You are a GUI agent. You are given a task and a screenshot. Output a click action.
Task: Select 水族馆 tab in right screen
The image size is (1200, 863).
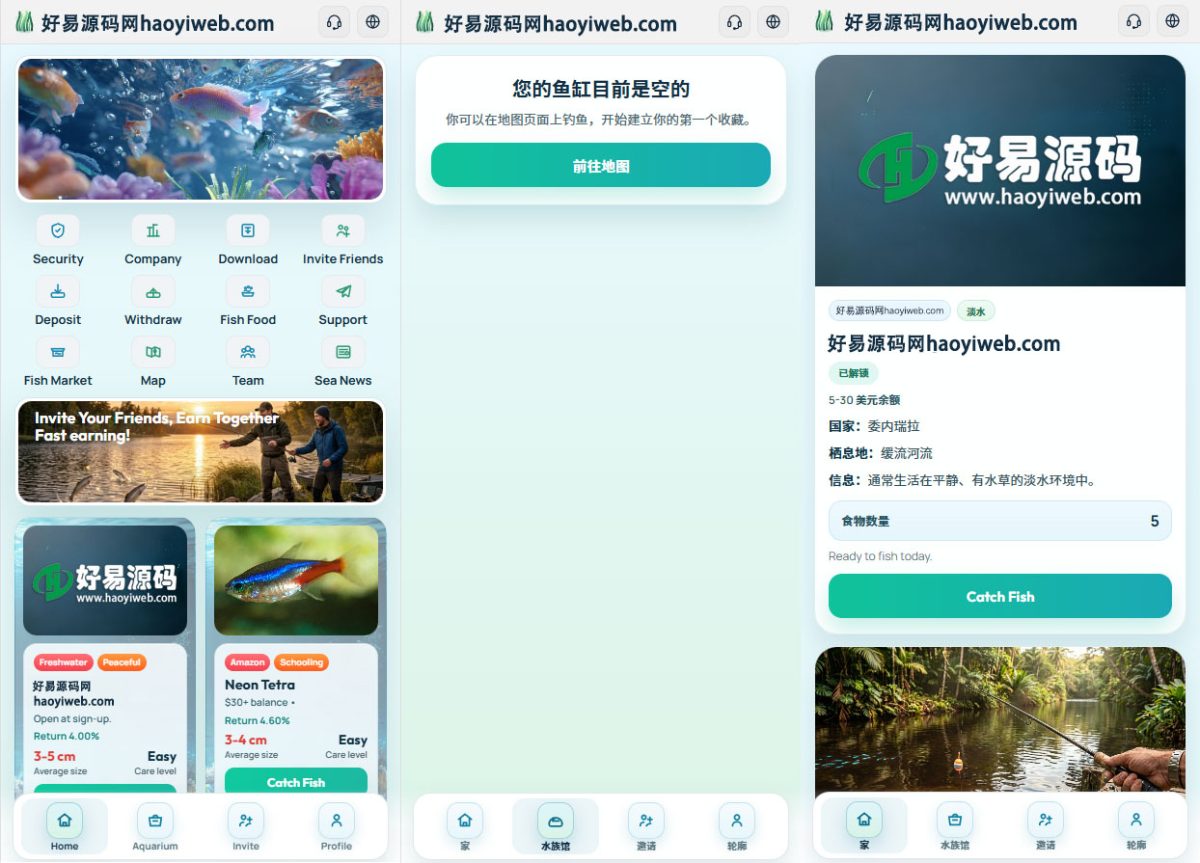point(955,826)
